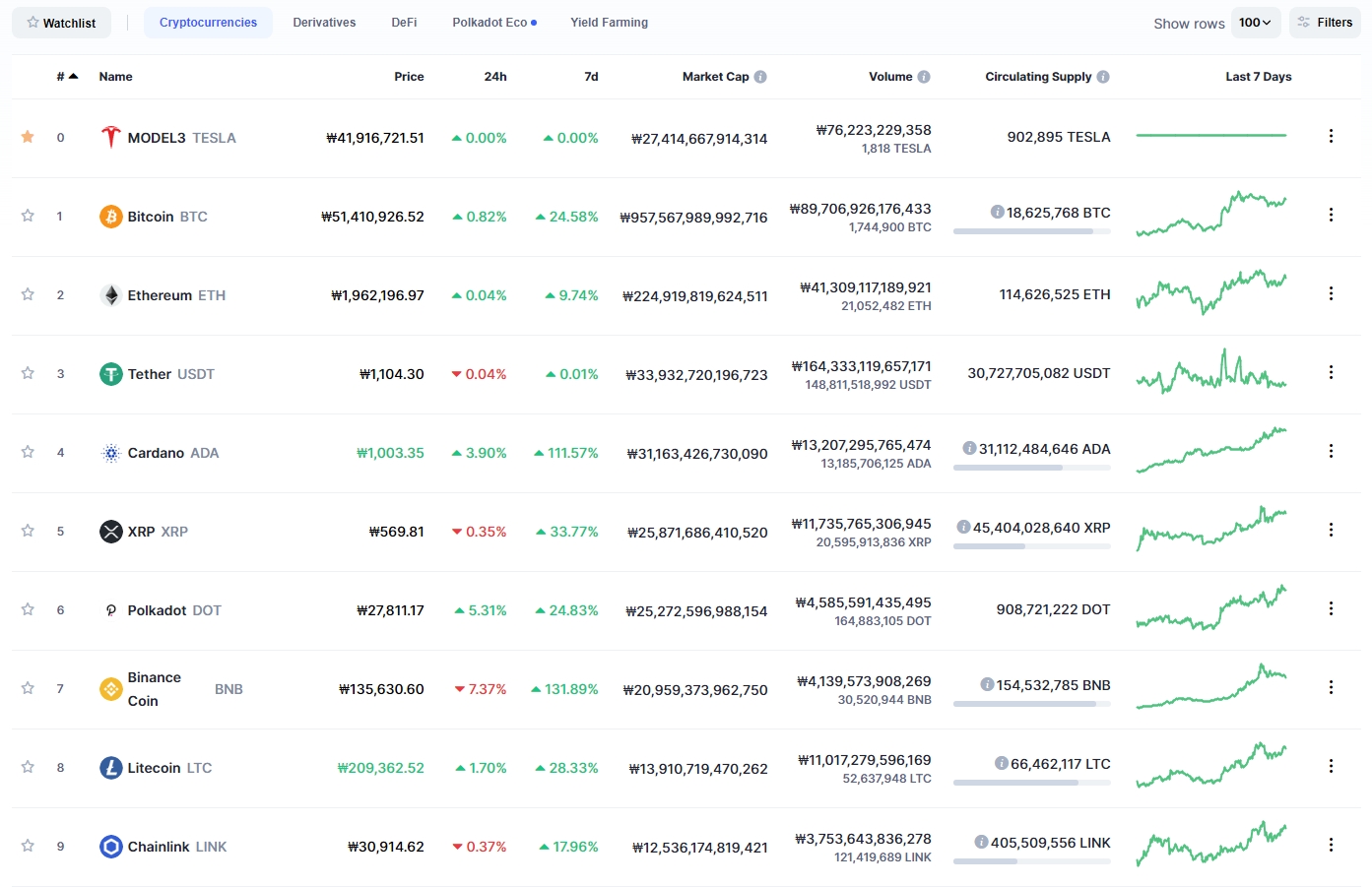1372x887 pixels.
Task: Click Cardano circulating supply progress bar
Action: pyautogui.click(x=1032, y=468)
